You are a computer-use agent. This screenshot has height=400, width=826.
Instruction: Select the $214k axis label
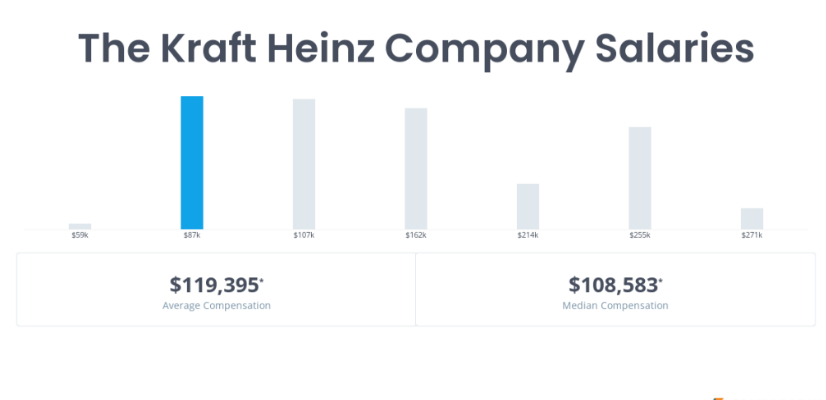pos(528,236)
